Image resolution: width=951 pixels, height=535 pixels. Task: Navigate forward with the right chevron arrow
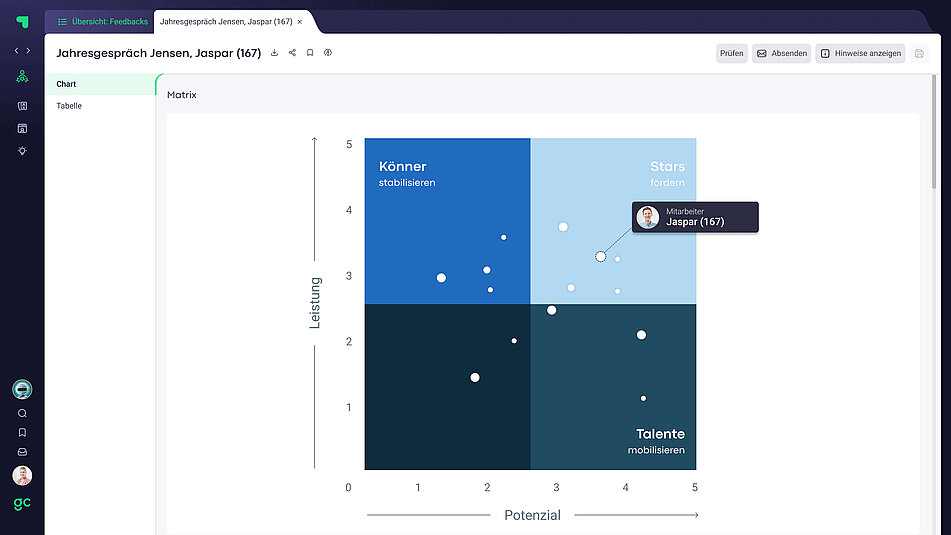28,50
